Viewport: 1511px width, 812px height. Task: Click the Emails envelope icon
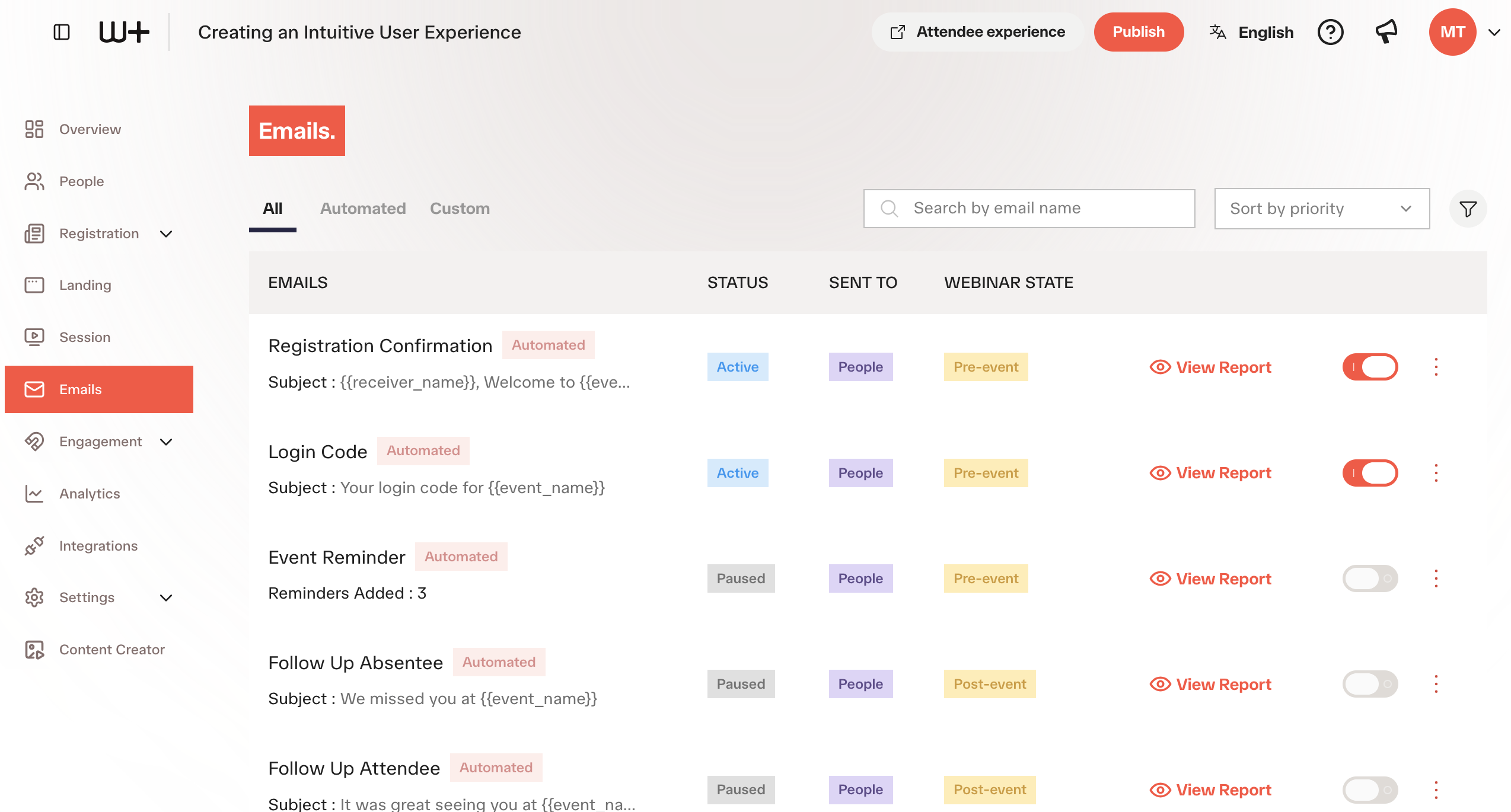(34, 389)
